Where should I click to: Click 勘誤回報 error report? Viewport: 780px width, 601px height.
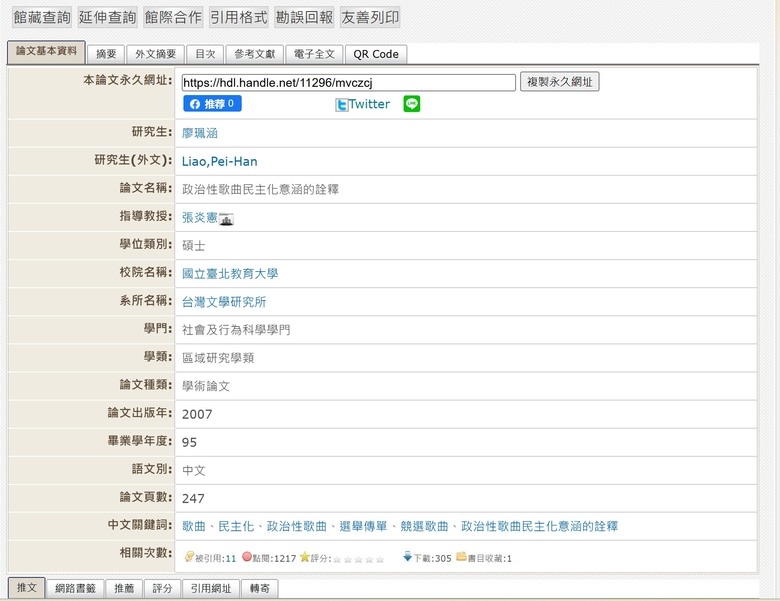coord(304,17)
